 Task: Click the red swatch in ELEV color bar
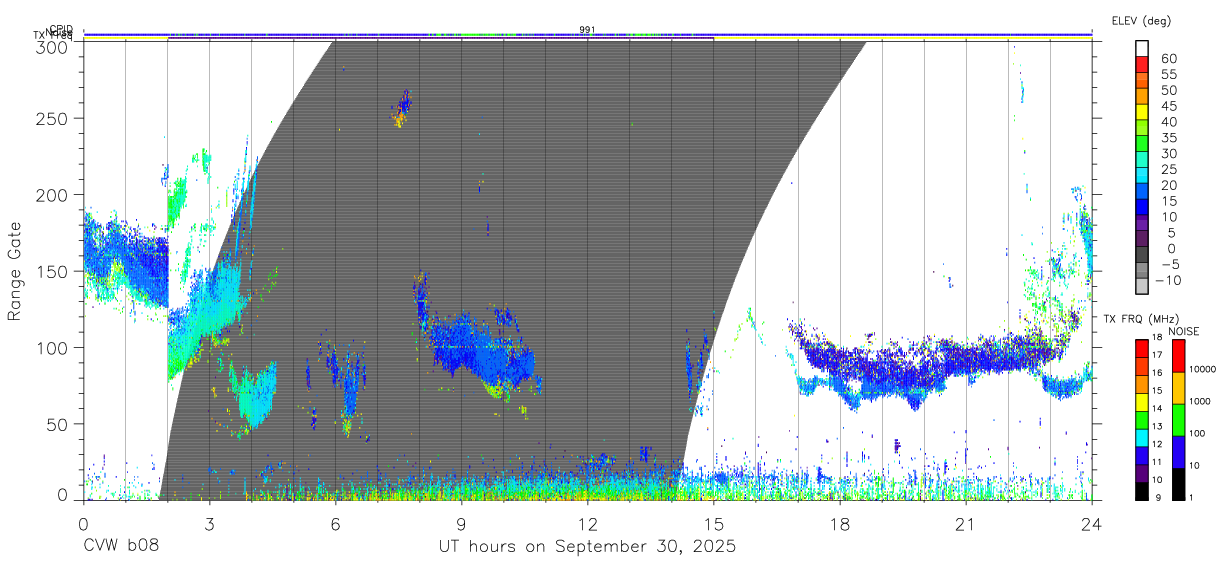1142,65
